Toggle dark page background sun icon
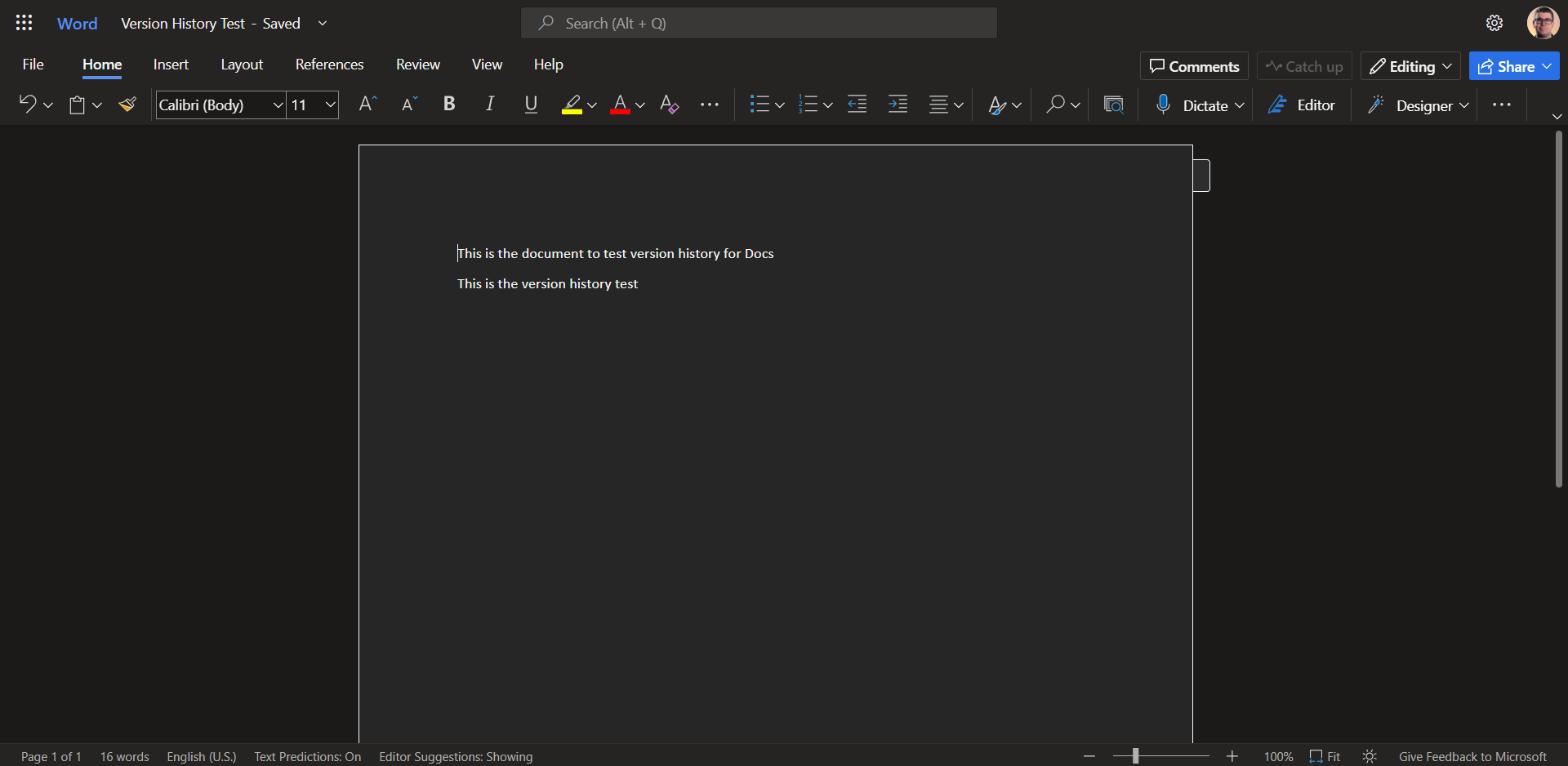The image size is (1568, 766). (1370, 756)
